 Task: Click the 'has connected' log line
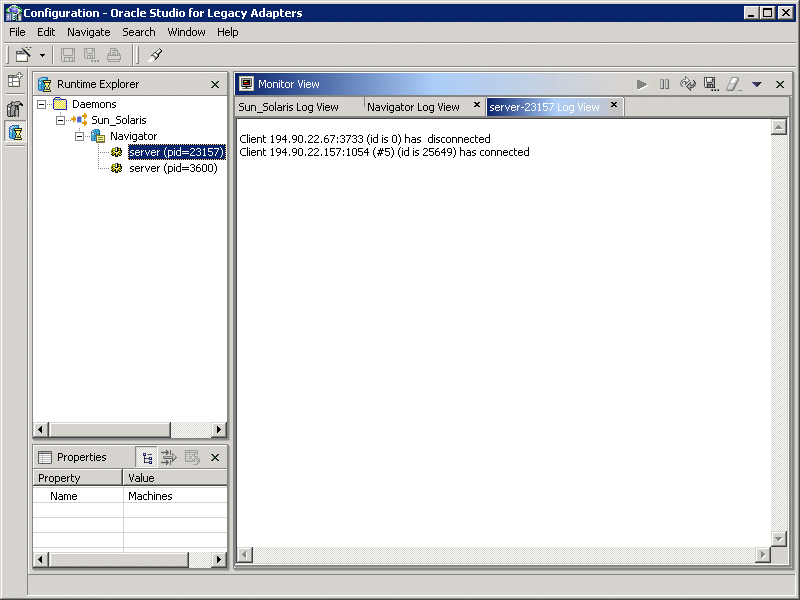click(384, 152)
